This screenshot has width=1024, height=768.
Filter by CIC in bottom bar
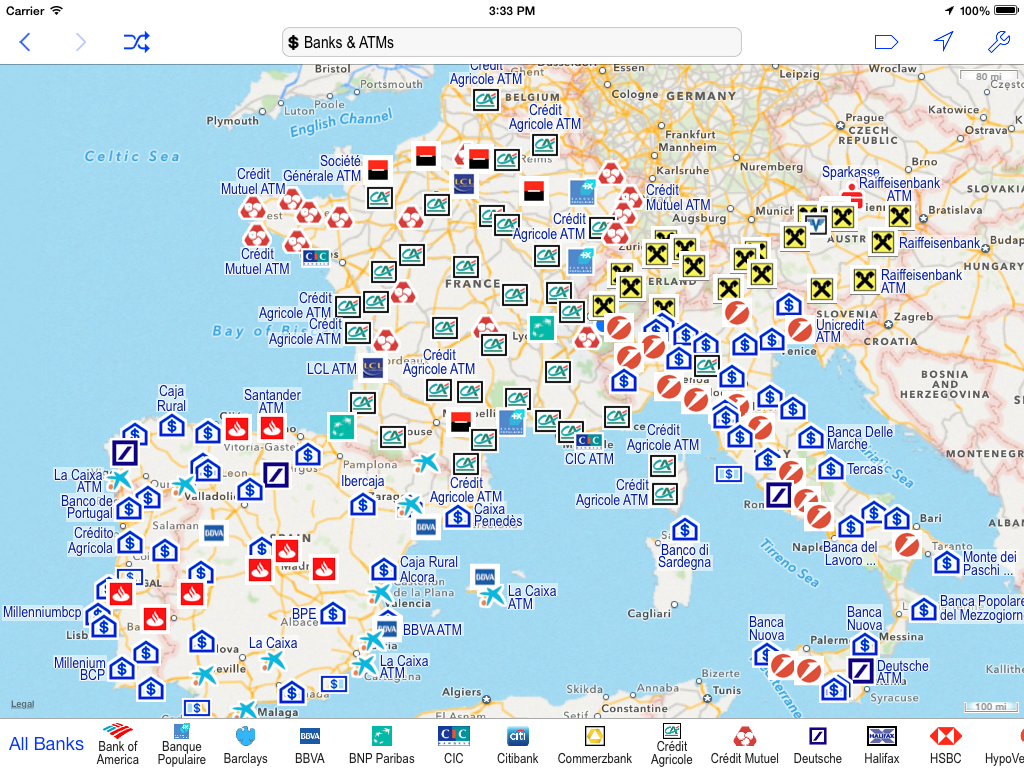click(x=453, y=744)
